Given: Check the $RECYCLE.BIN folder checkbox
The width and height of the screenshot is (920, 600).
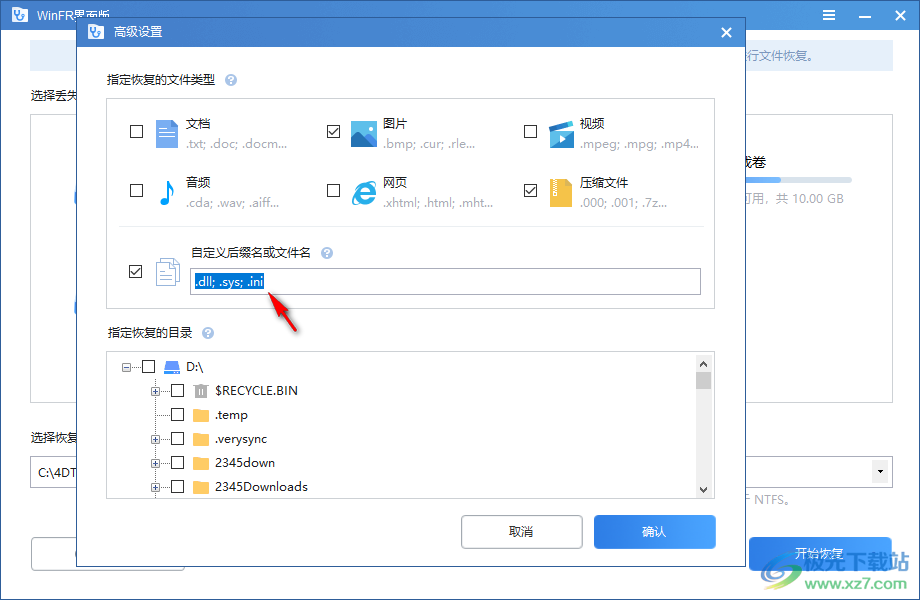Looking at the screenshot, I should pos(177,390).
